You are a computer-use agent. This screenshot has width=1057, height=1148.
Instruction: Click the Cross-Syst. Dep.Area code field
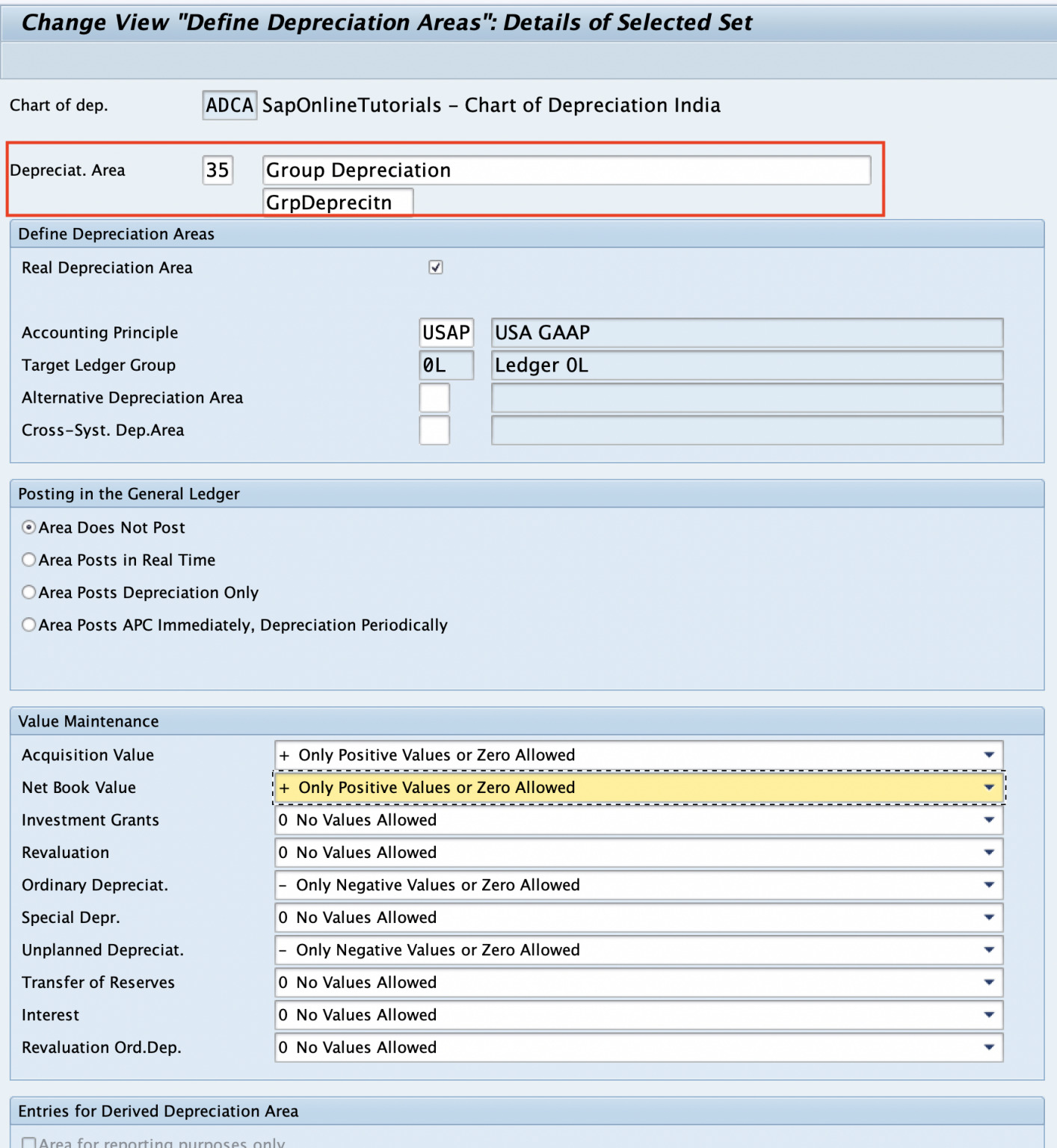click(434, 430)
